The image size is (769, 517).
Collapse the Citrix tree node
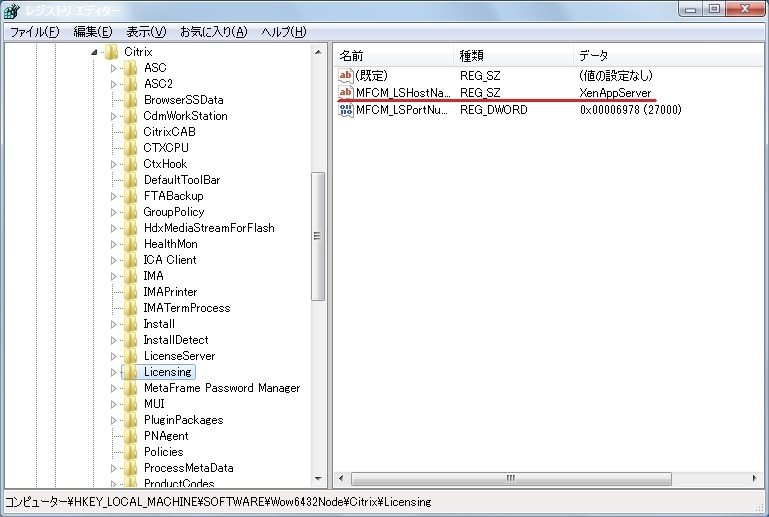pos(95,52)
